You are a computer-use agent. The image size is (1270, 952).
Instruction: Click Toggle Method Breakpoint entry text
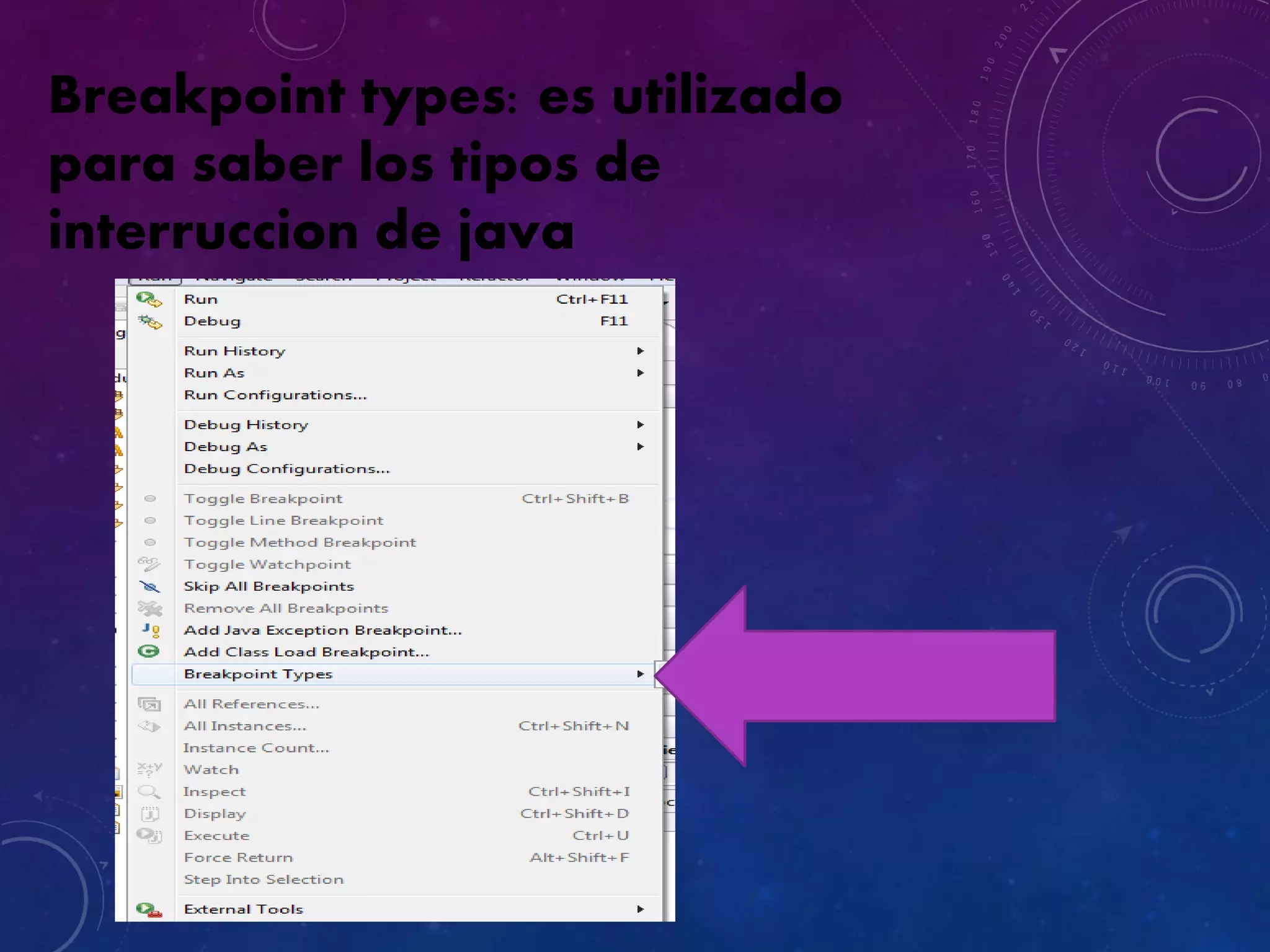(300, 543)
